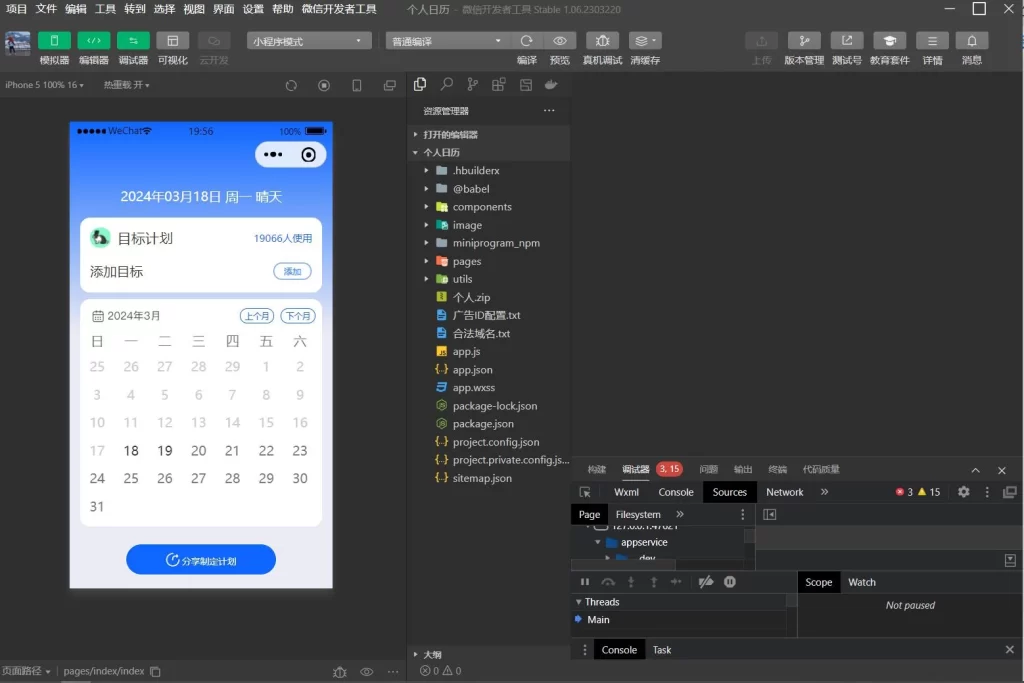Open the 调试器 (Debugger) icon
The image size is (1024, 683).
click(x=135, y=40)
